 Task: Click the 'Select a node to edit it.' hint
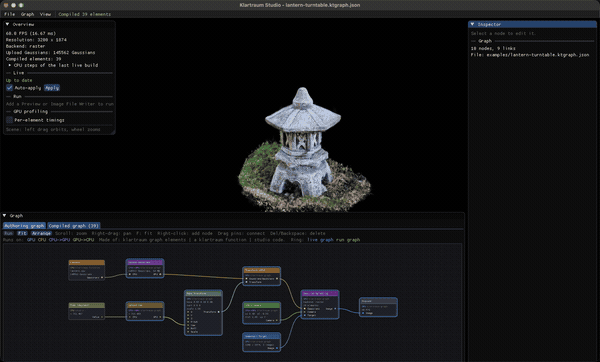[x=503, y=34]
